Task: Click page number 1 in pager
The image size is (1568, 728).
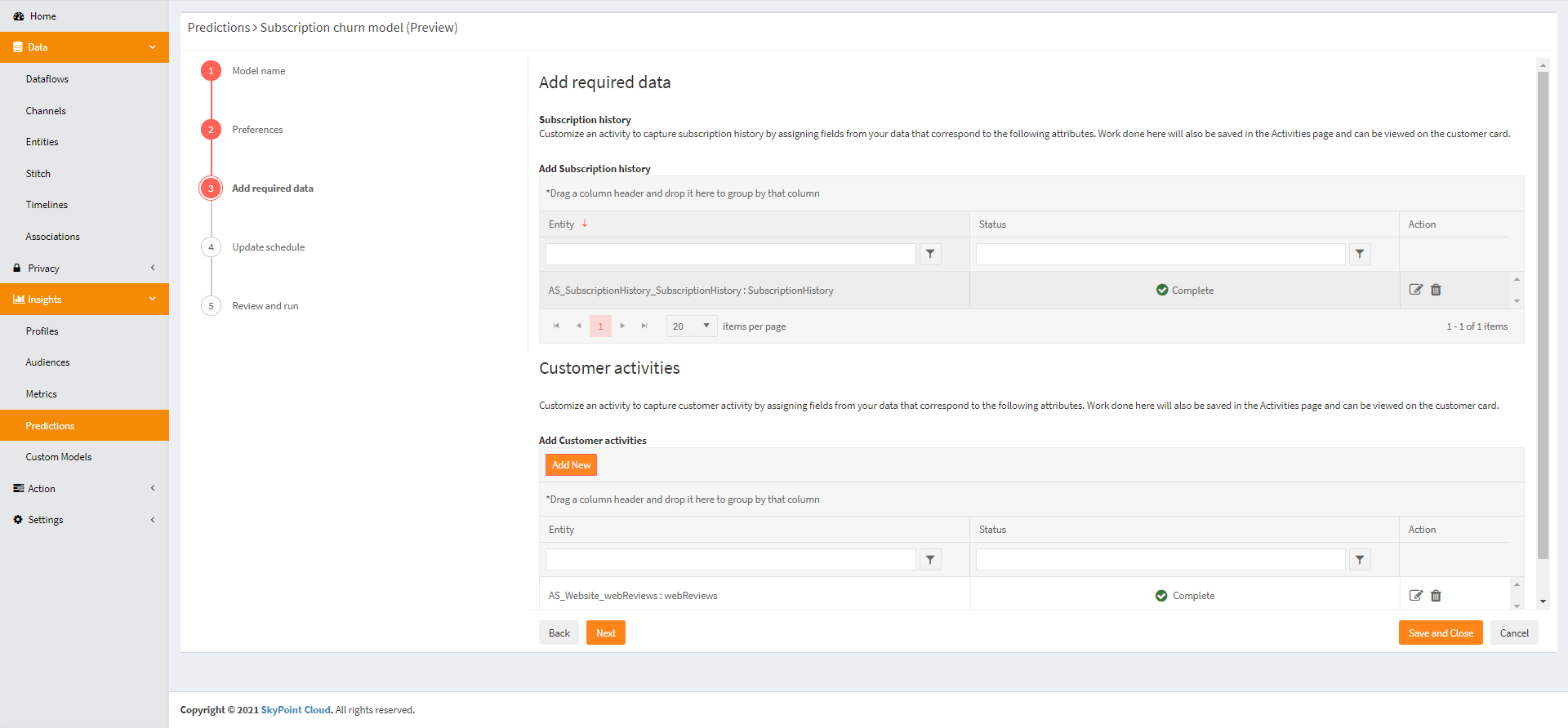Action: pos(600,326)
